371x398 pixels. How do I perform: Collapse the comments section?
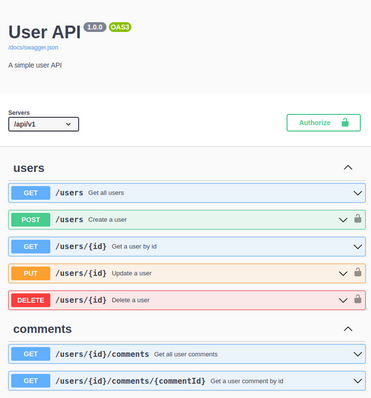pos(348,329)
